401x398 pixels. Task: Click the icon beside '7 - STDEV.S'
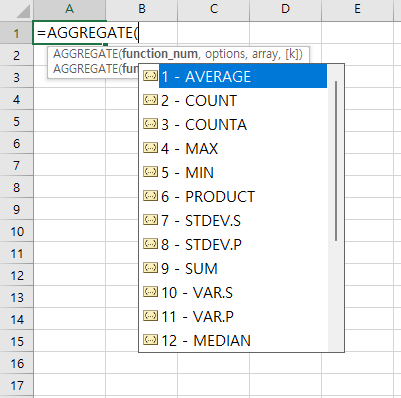pos(150,220)
